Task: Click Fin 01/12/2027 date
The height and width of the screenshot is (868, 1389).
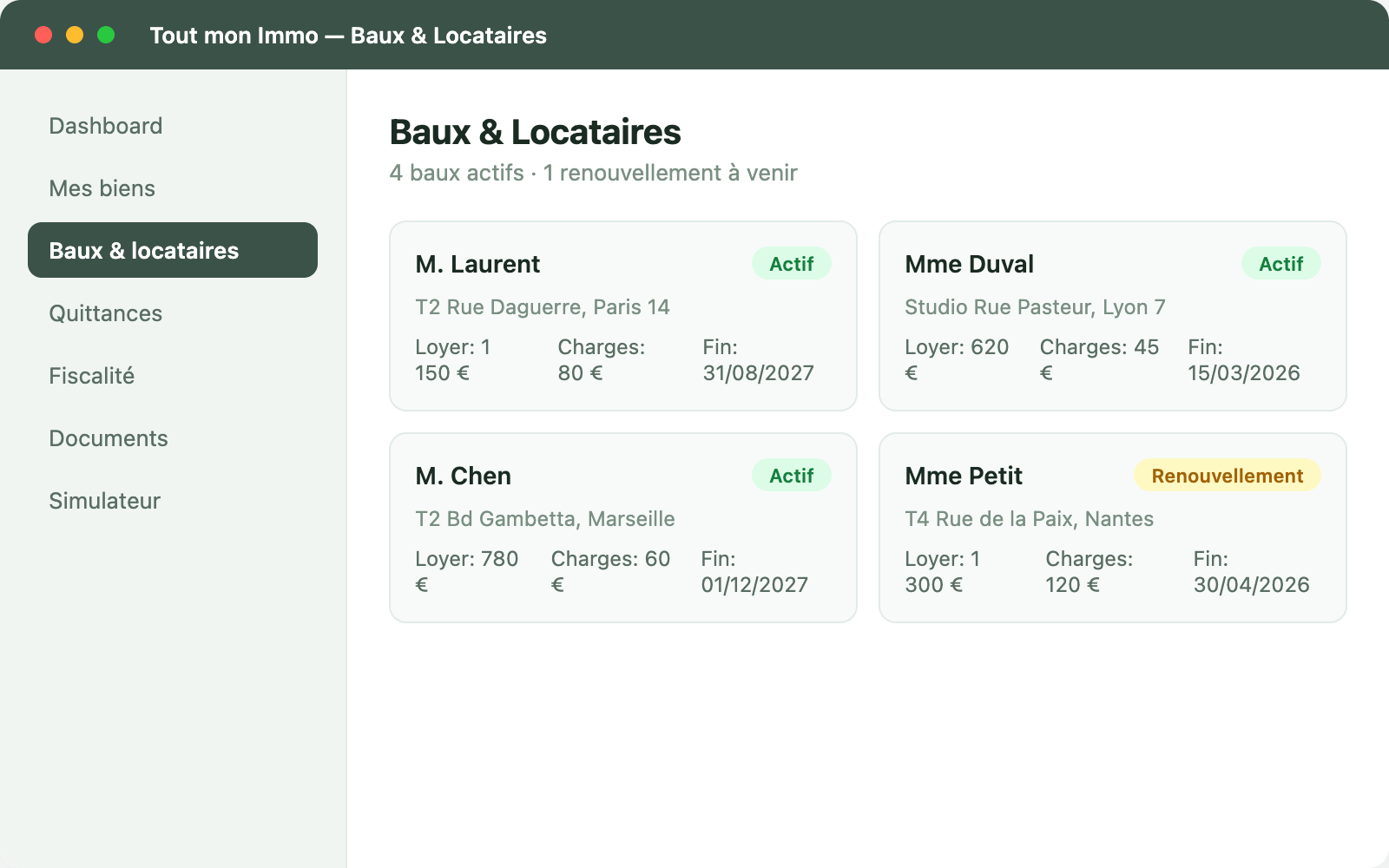Action: point(755,572)
